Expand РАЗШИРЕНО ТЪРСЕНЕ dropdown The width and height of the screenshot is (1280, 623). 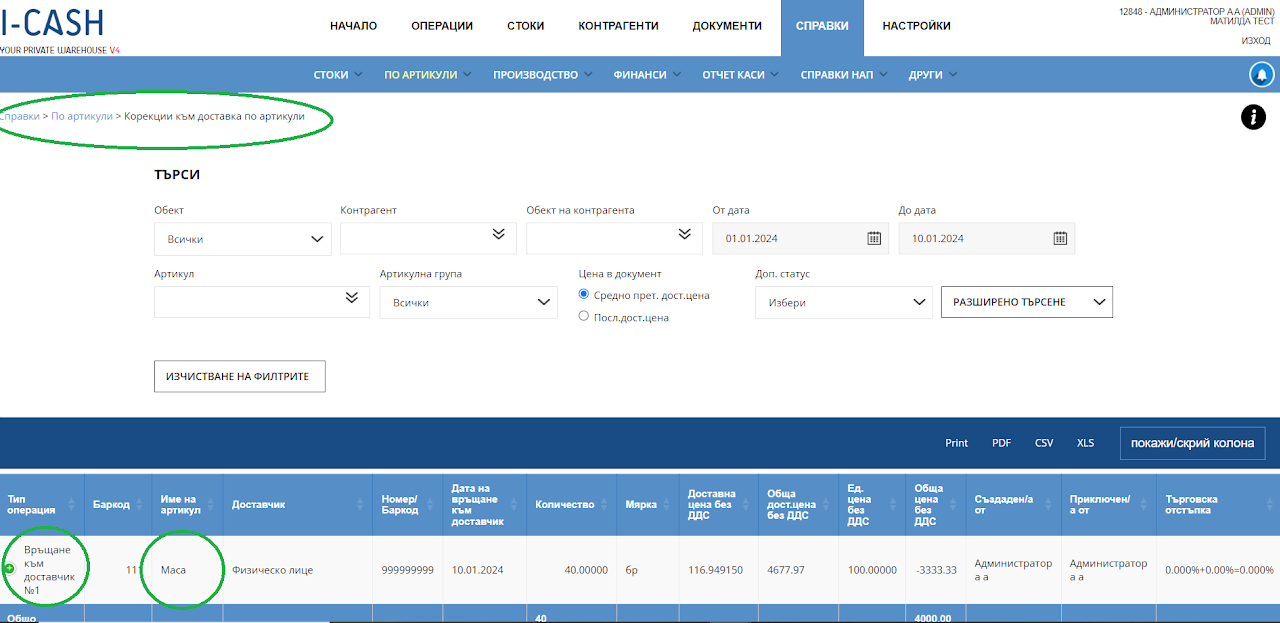pos(1027,302)
